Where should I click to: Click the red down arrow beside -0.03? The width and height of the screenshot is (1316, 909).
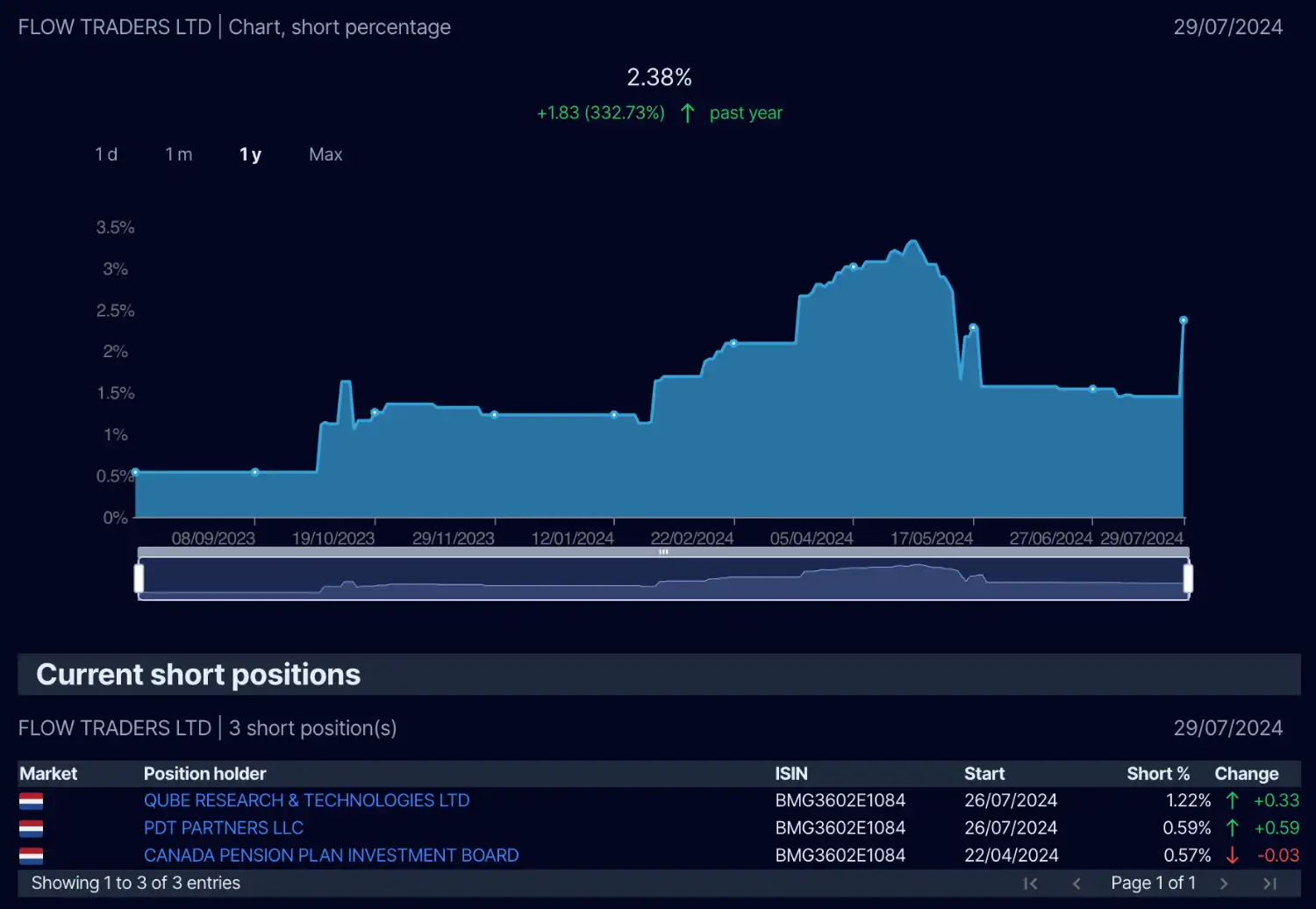(x=1233, y=855)
